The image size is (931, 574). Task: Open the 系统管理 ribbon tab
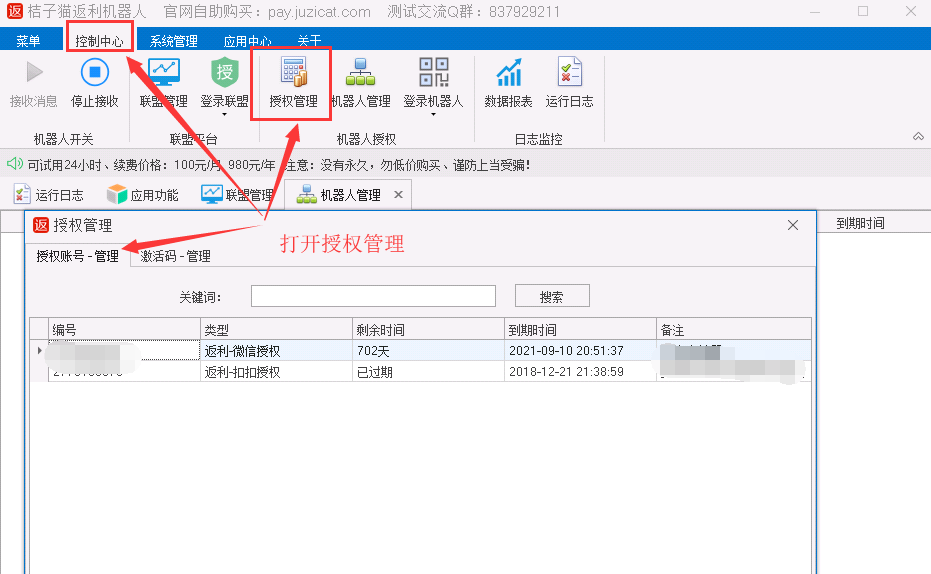click(x=173, y=41)
